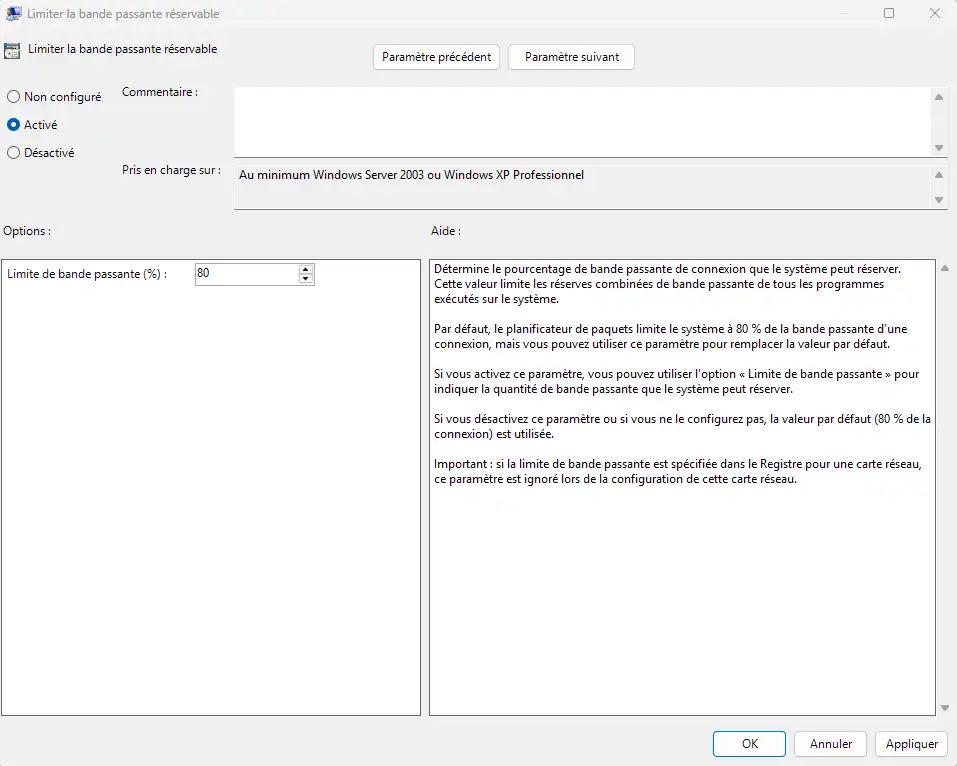Click the "Paramètre suivant" button
This screenshot has width=957, height=766.
(571, 57)
